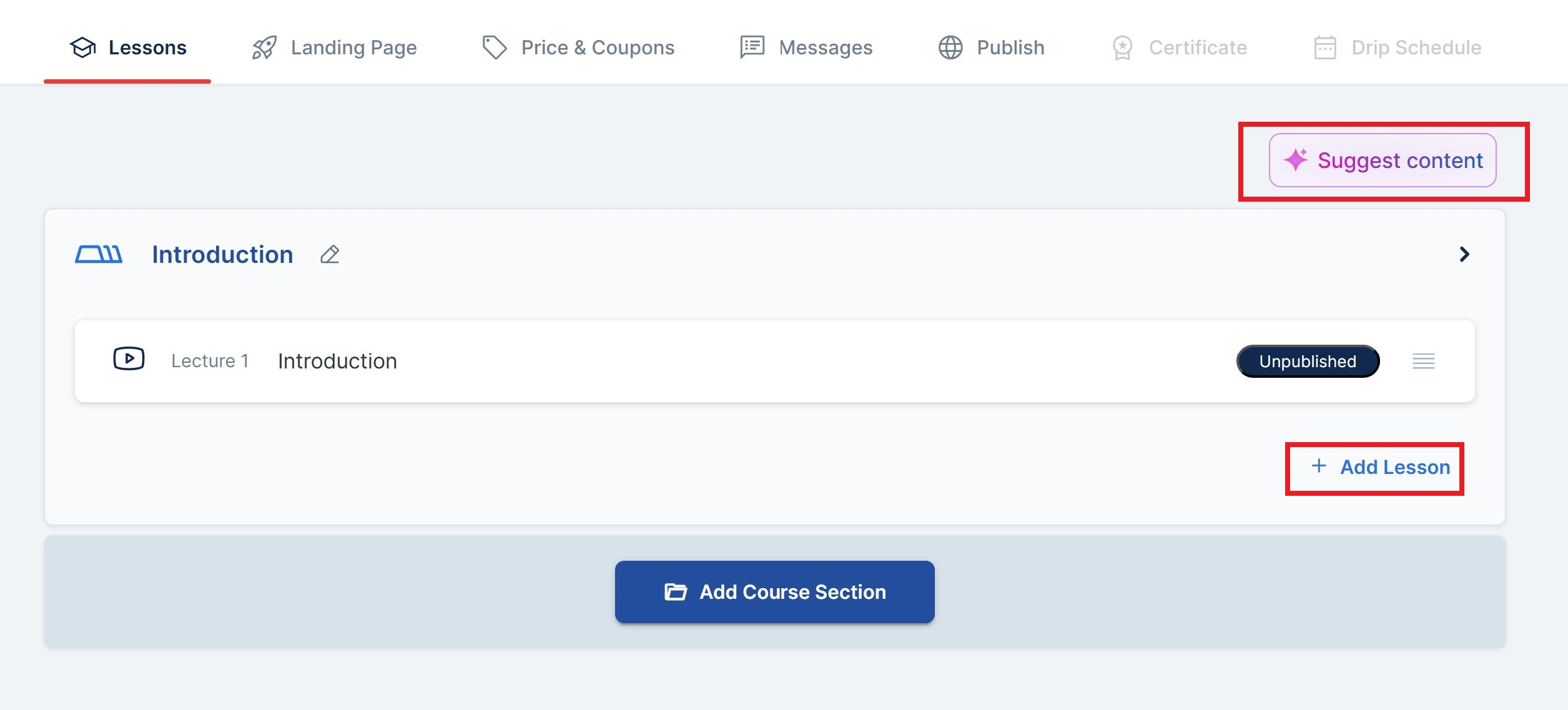Viewport: 1568px width, 710px height.
Task: Collapse the Introduction section with chevron arrow
Action: click(x=1464, y=254)
